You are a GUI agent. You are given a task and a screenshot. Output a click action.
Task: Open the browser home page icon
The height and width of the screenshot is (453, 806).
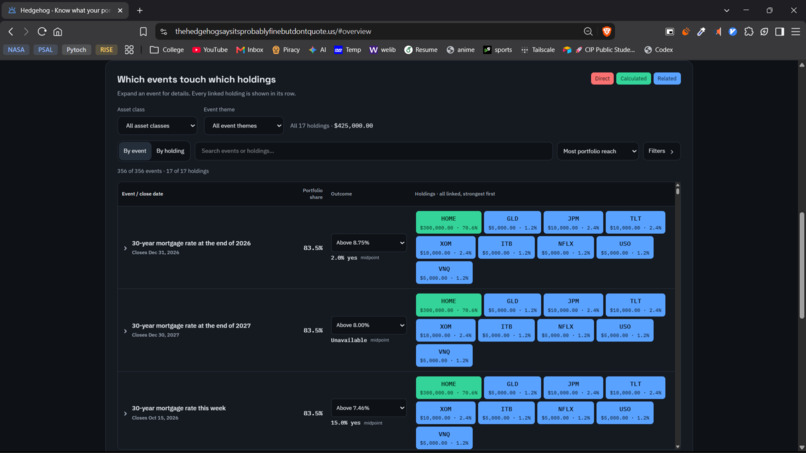click(x=58, y=31)
